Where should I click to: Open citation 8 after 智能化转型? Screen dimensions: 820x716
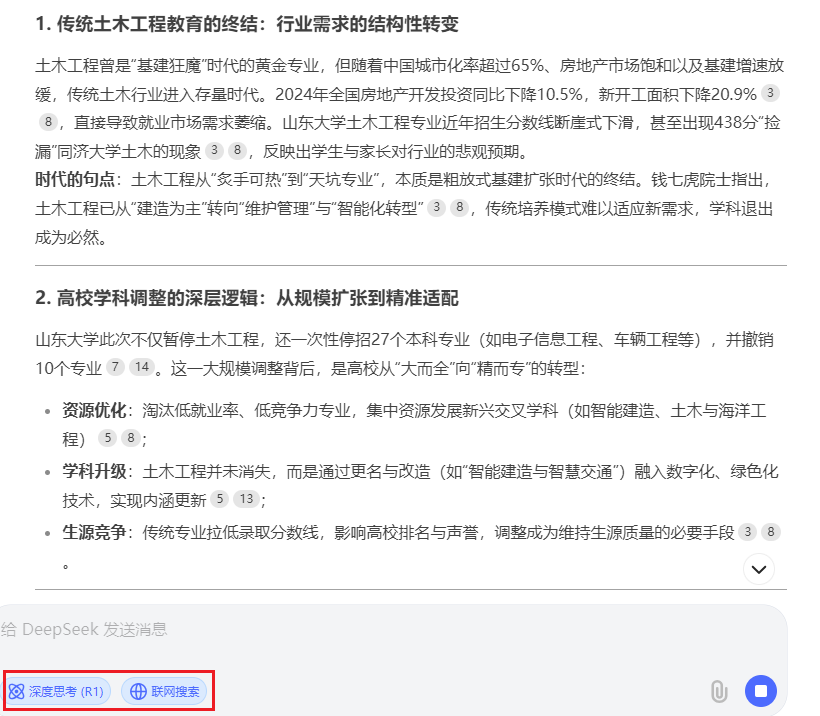(x=459, y=208)
